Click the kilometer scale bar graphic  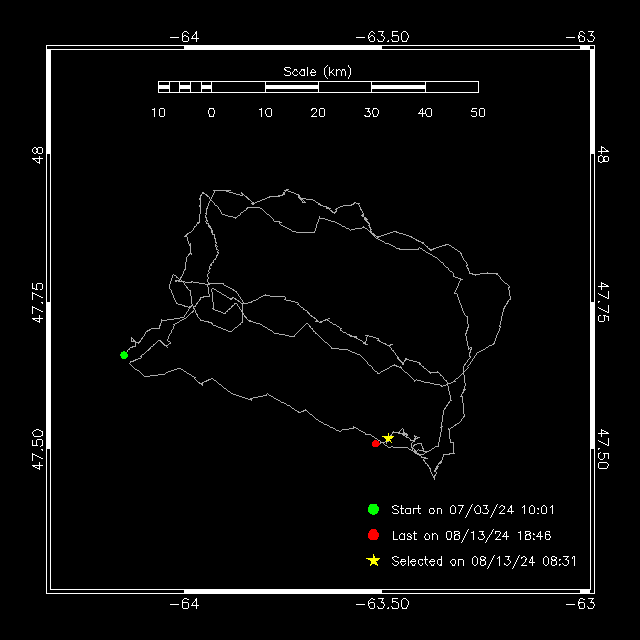[x=318, y=87]
